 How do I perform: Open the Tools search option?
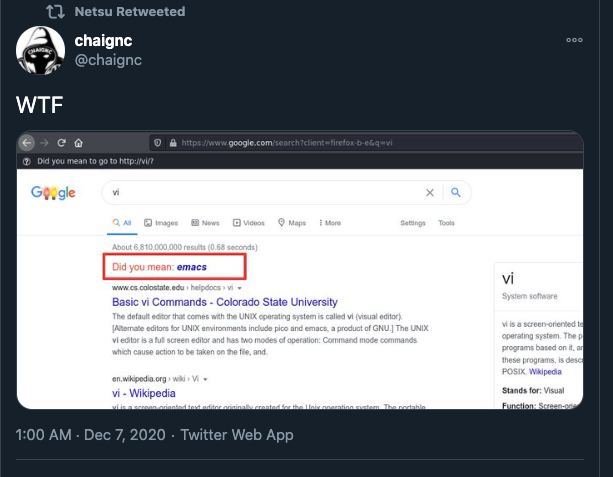(x=446, y=223)
